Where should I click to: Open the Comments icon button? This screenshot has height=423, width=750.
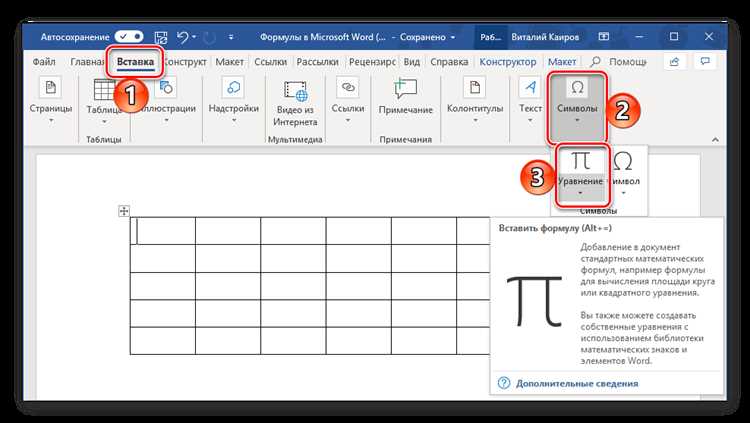(705, 62)
